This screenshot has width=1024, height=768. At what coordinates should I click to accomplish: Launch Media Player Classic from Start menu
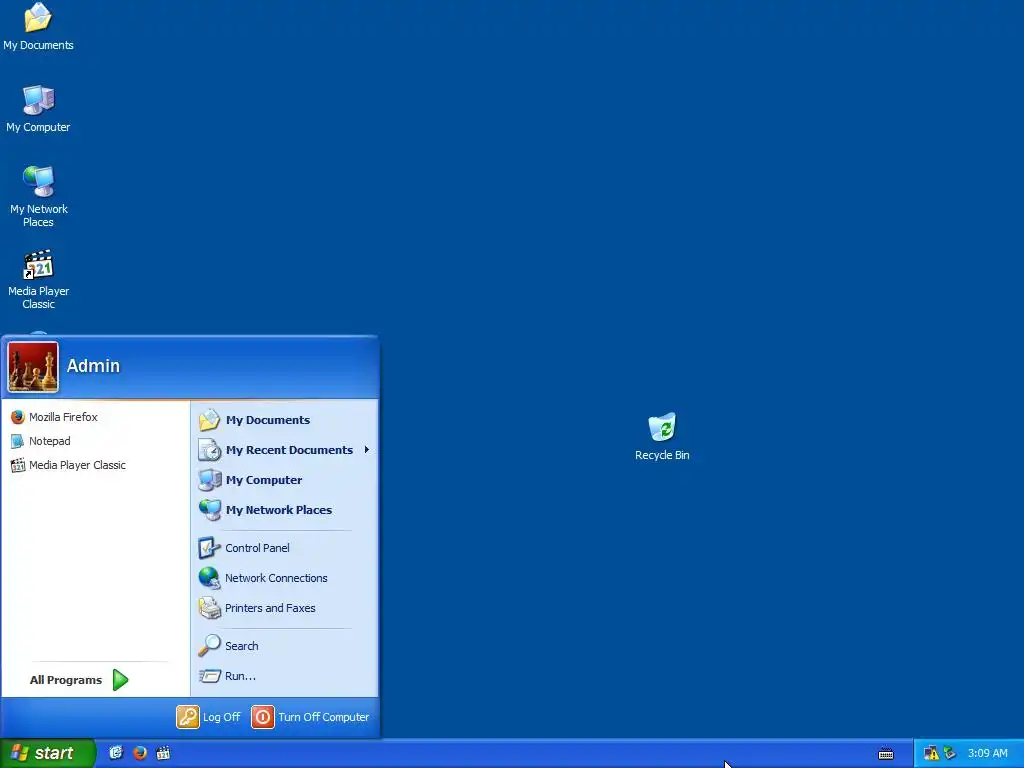68,465
